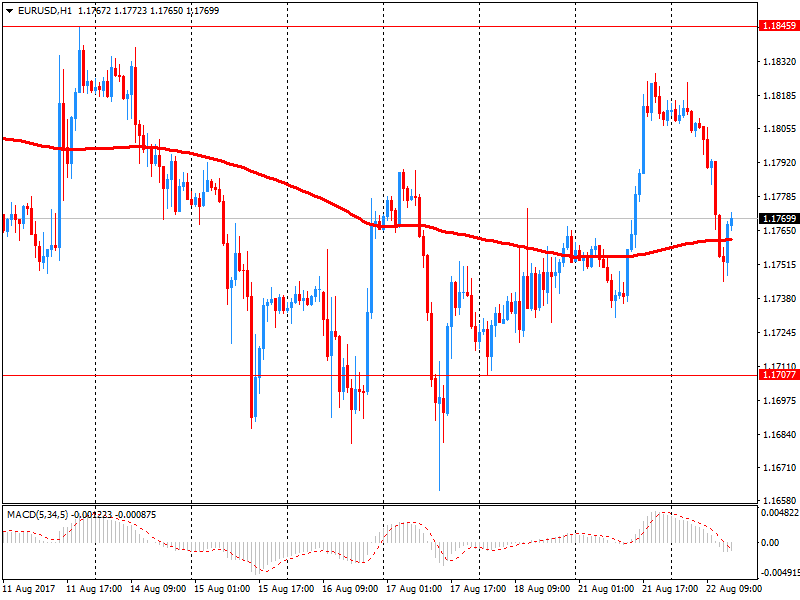Click the 11 Aug 17:00 time label
This screenshot has width=800, height=600.
tap(94, 589)
